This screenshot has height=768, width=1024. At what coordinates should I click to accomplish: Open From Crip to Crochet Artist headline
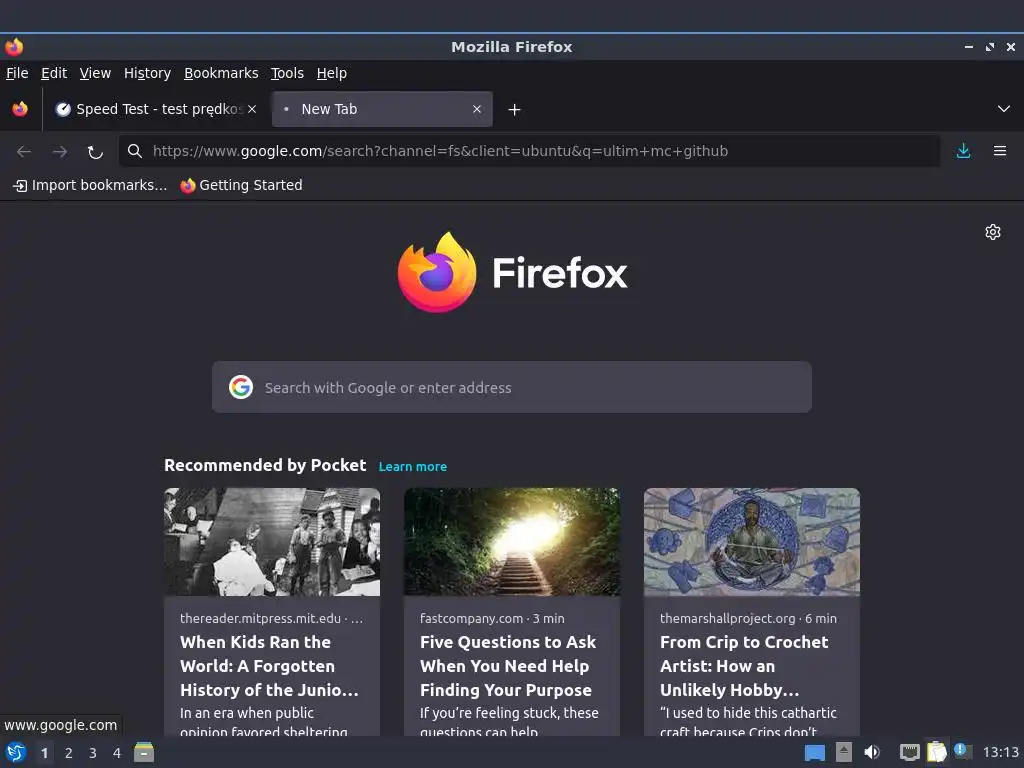point(744,666)
